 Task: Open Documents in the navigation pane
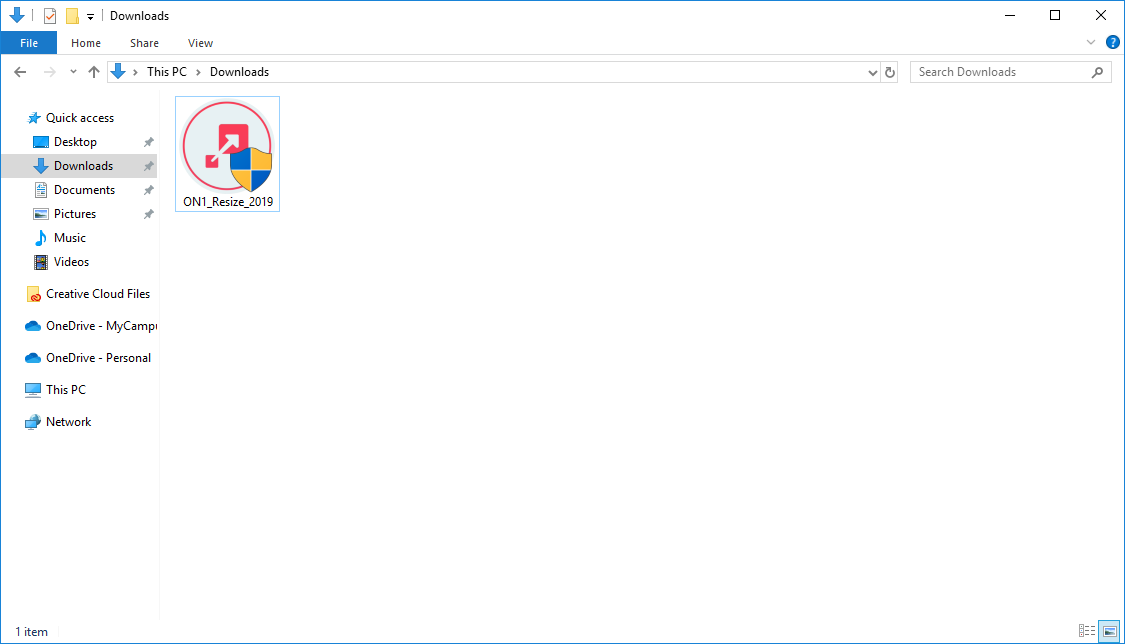point(84,190)
